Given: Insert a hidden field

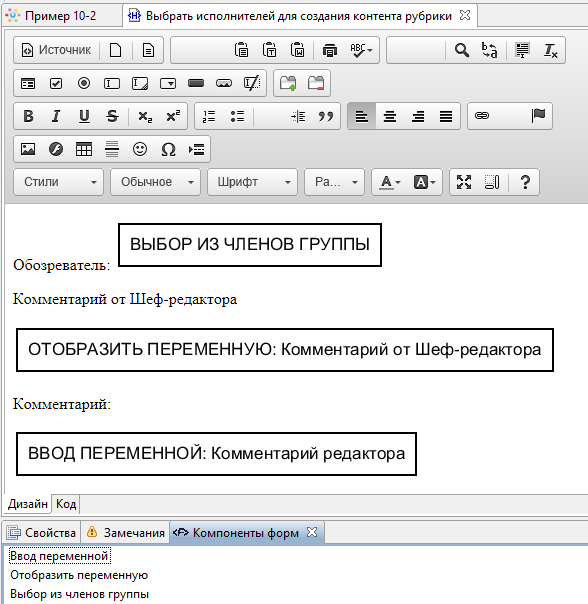Looking at the screenshot, I should pos(252,83).
